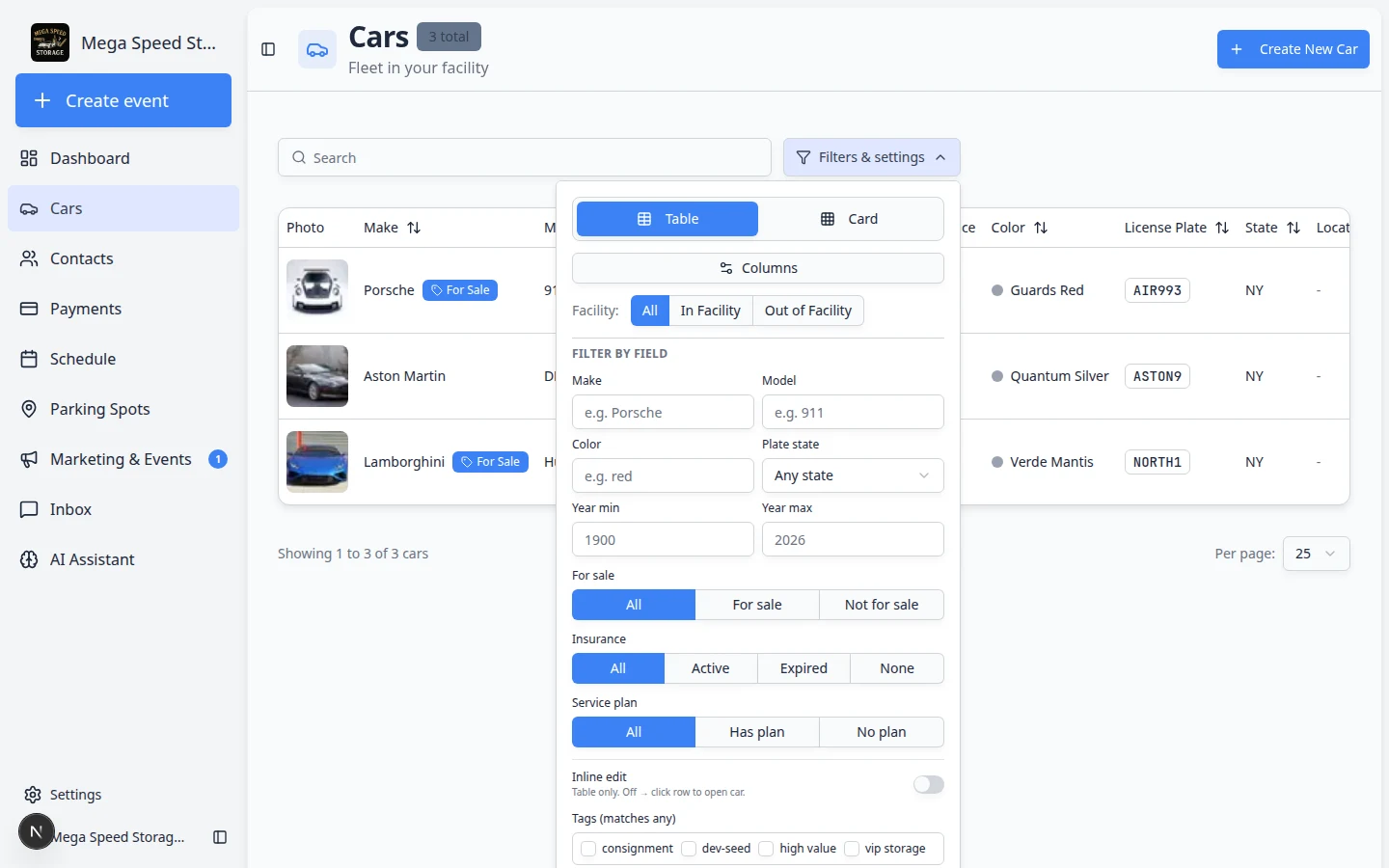The image size is (1389, 868).
Task: Click the Year min field
Action: point(663,539)
